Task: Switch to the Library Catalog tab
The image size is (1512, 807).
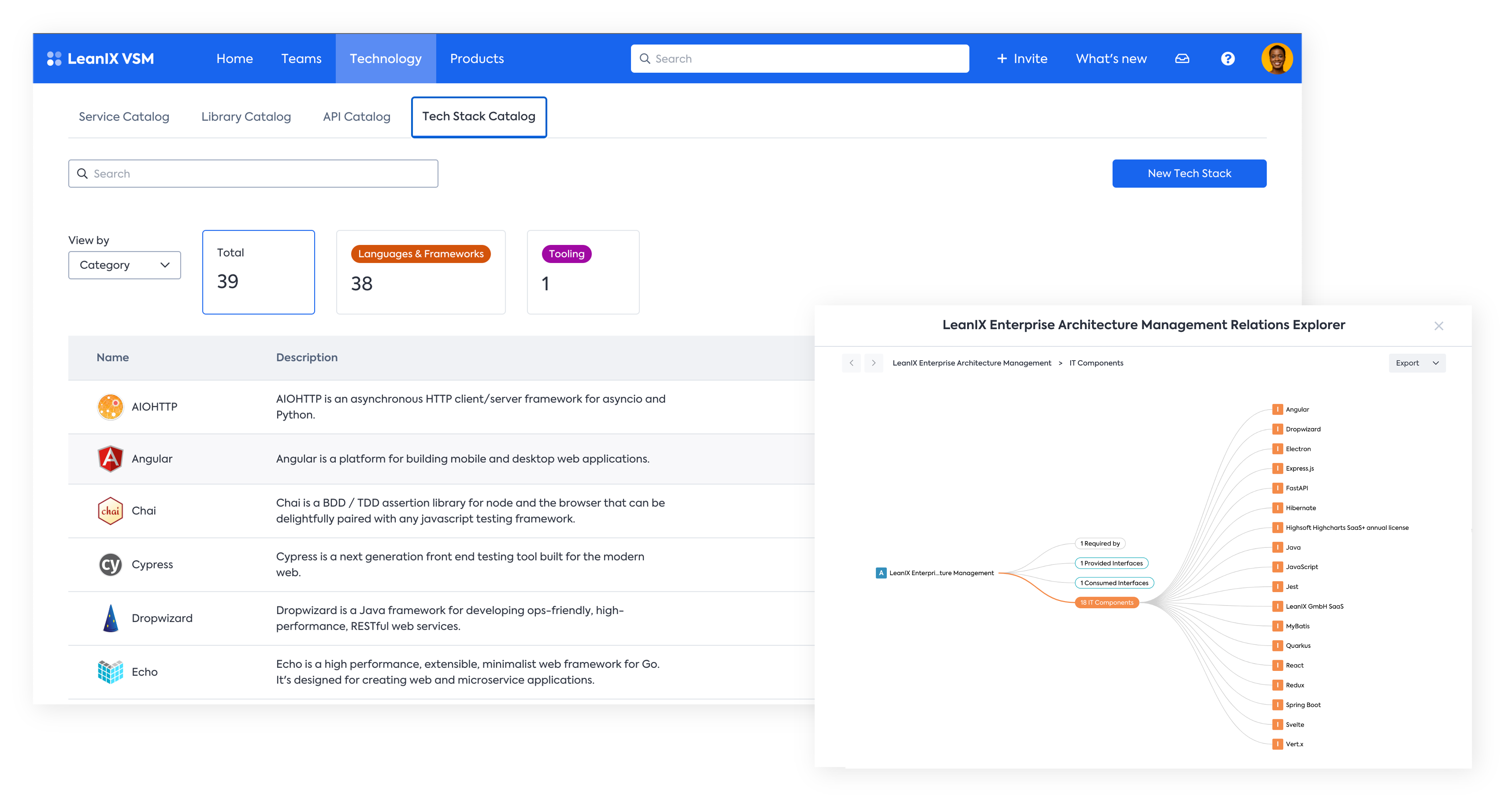Action: pyautogui.click(x=246, y=117)
